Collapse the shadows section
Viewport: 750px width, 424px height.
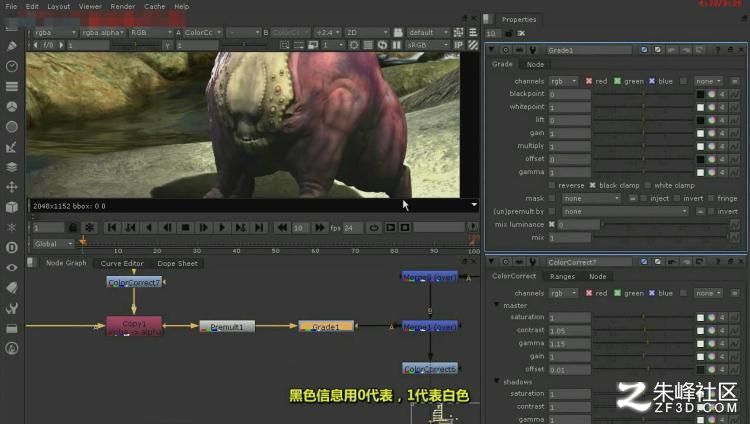coord(496,381)
